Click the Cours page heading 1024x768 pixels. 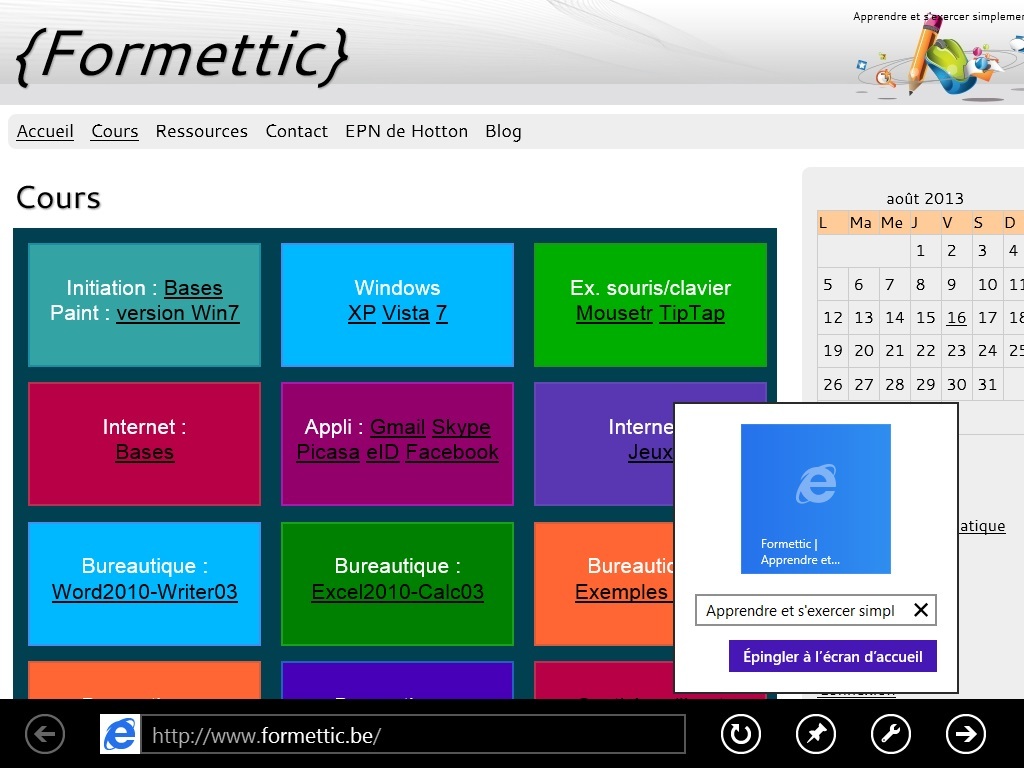(x=58, y=197)
